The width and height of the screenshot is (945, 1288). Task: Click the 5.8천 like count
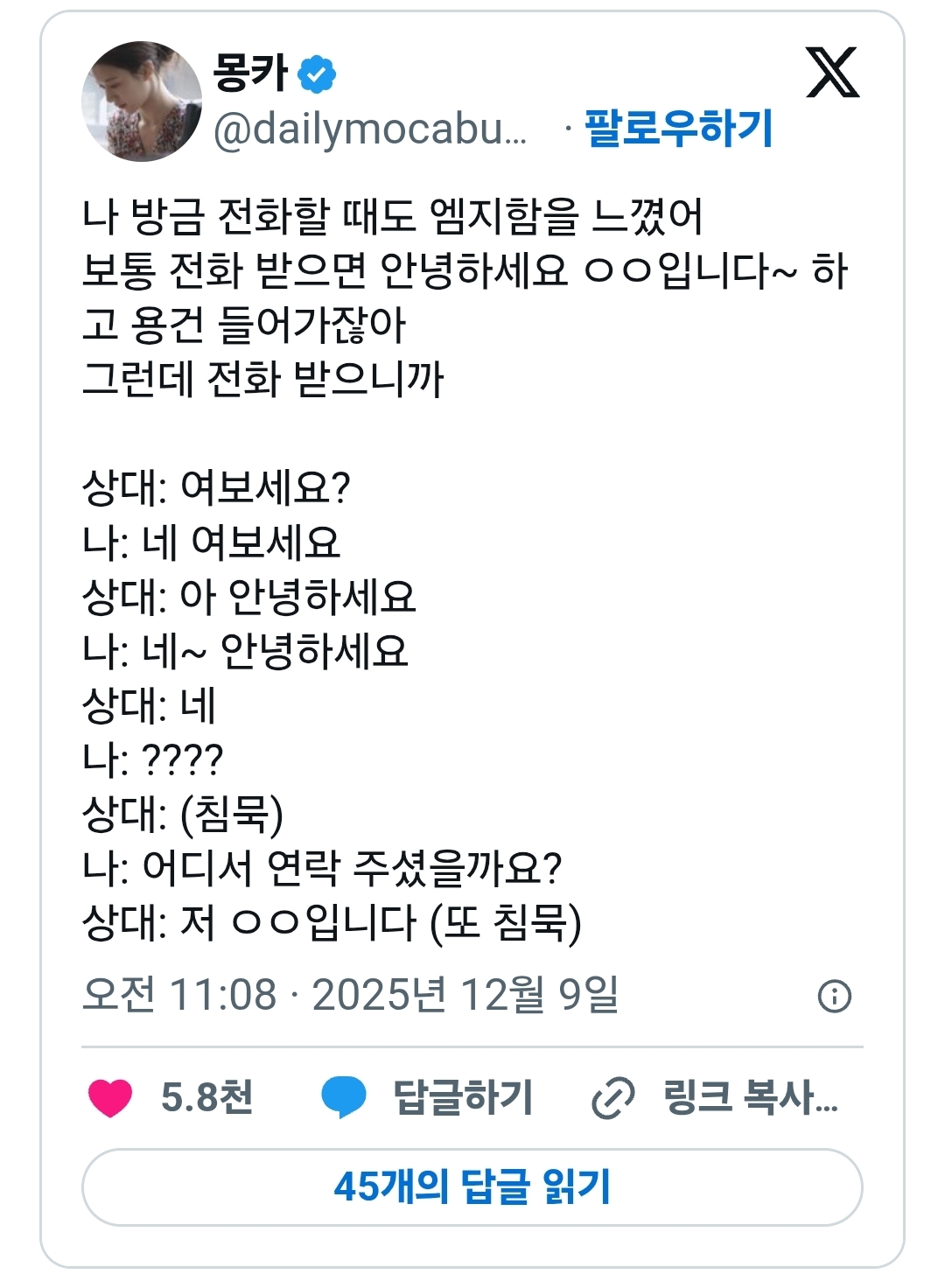[x=207, y=1097]
